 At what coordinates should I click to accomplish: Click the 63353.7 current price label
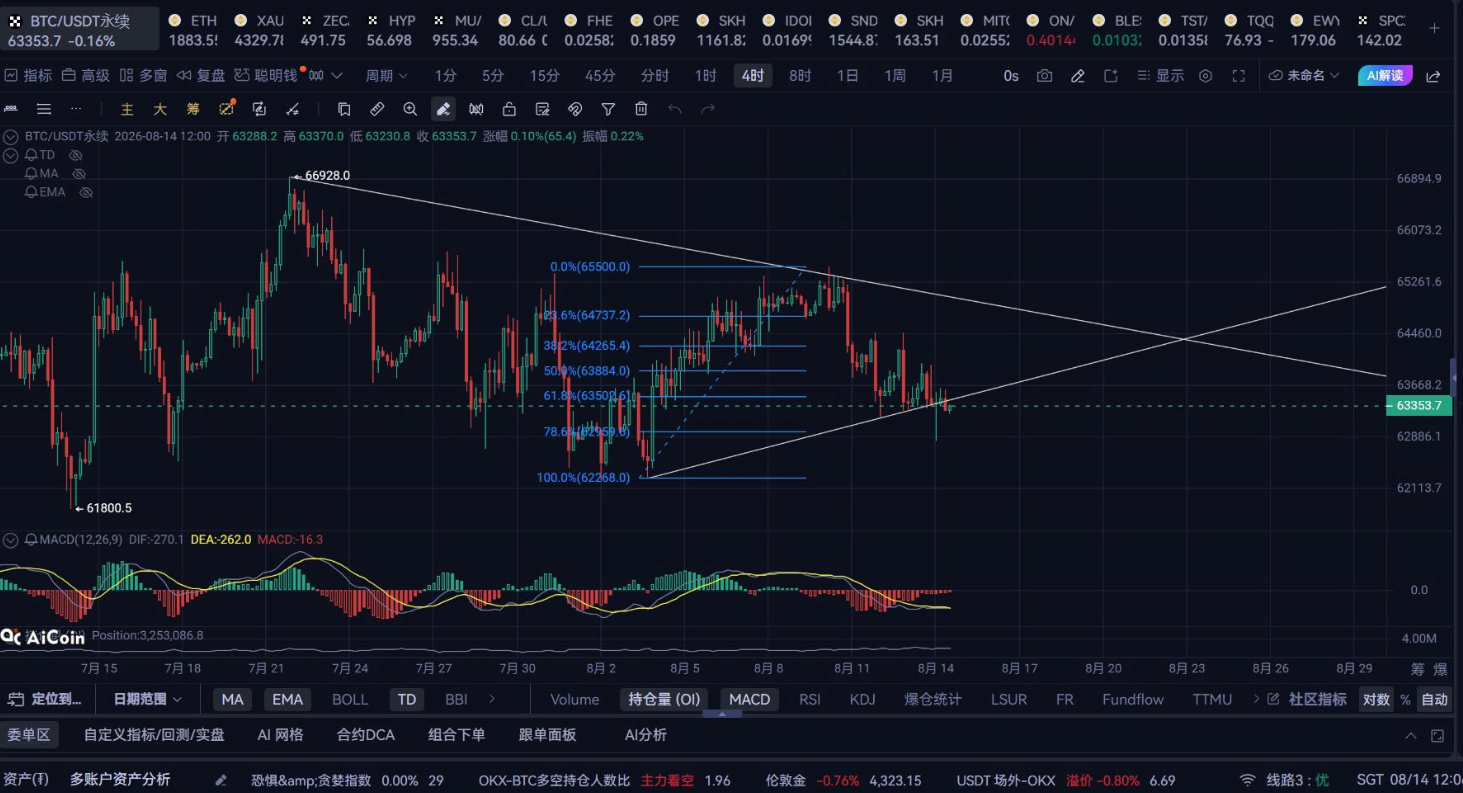coord(1419,405)
